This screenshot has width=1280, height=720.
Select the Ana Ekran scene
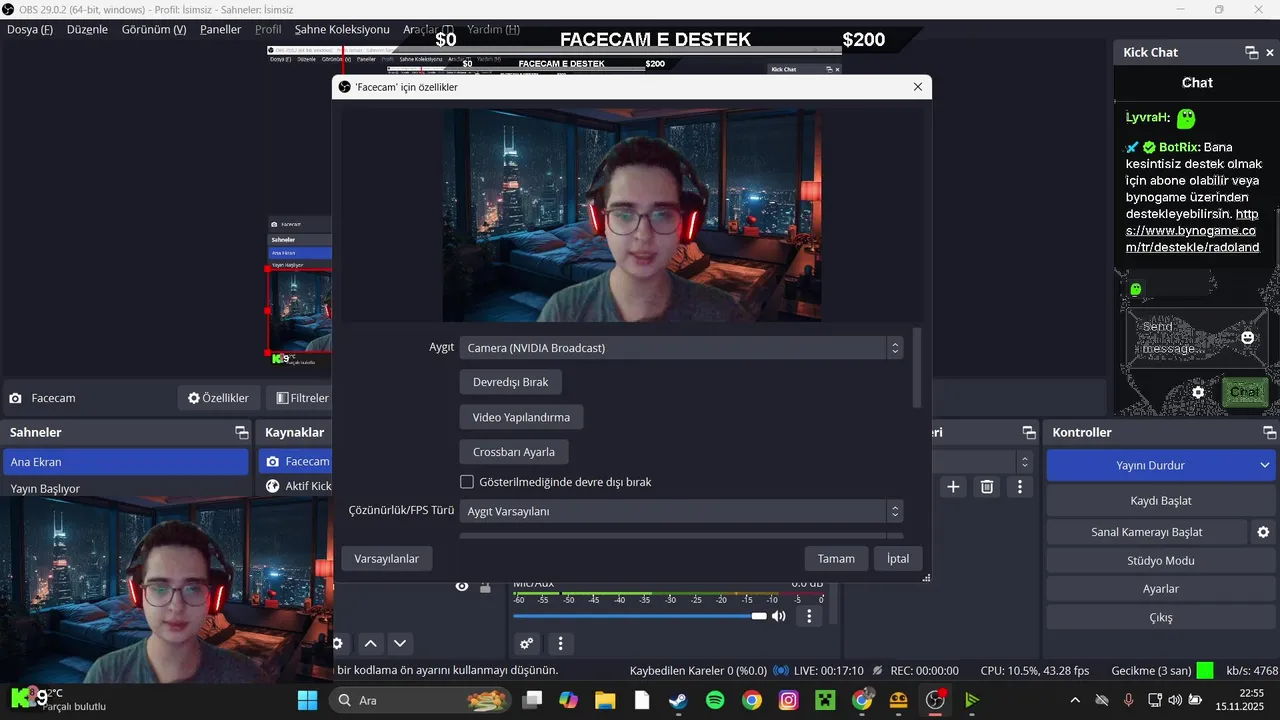point(126,462)
